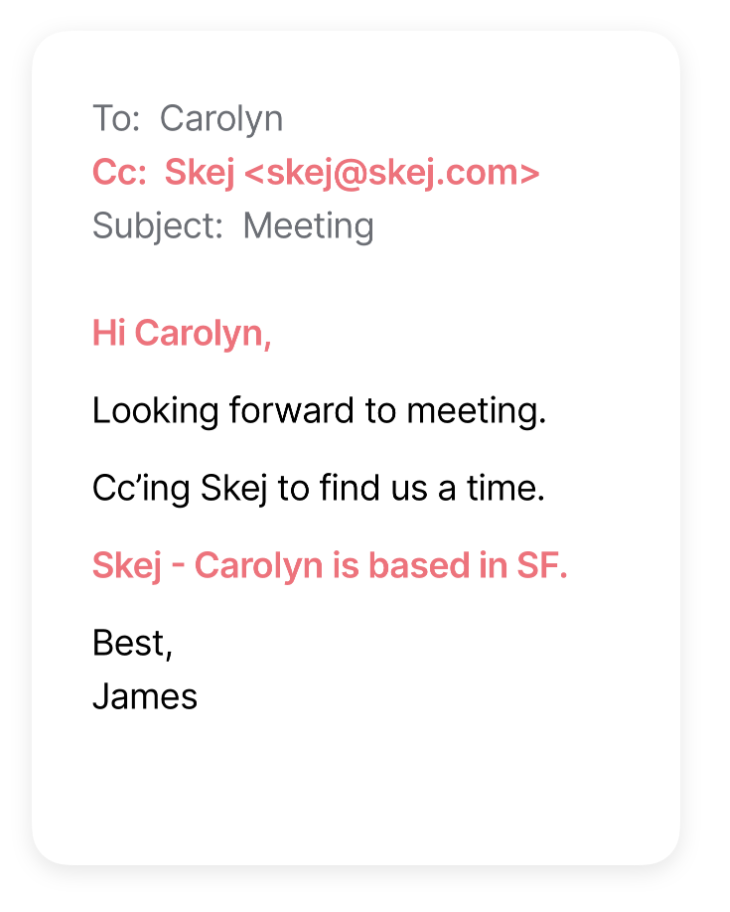Click the "To:" field label
Viewport: 730px width, 912px height.
point(116,119)
